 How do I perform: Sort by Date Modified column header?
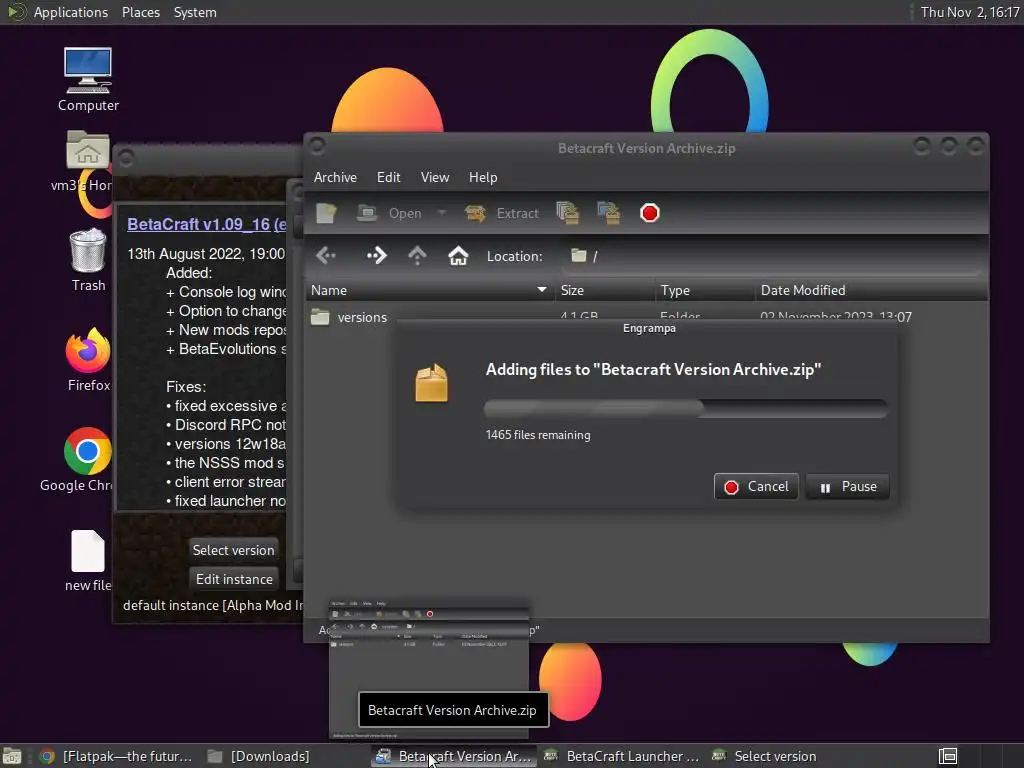pyautogui.click(x=871, y=291)
